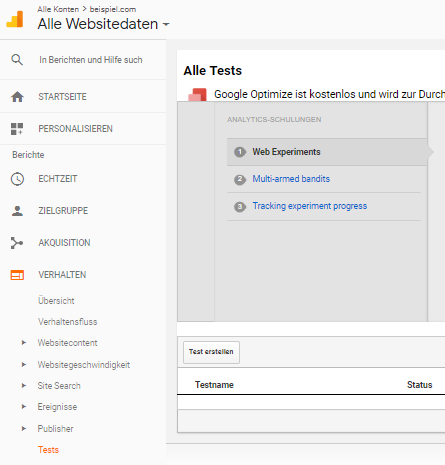The width and height of the screenshot is (445, 465).
Task: Click the orange Verhalten icon
Action: click(x=17, y=275)
